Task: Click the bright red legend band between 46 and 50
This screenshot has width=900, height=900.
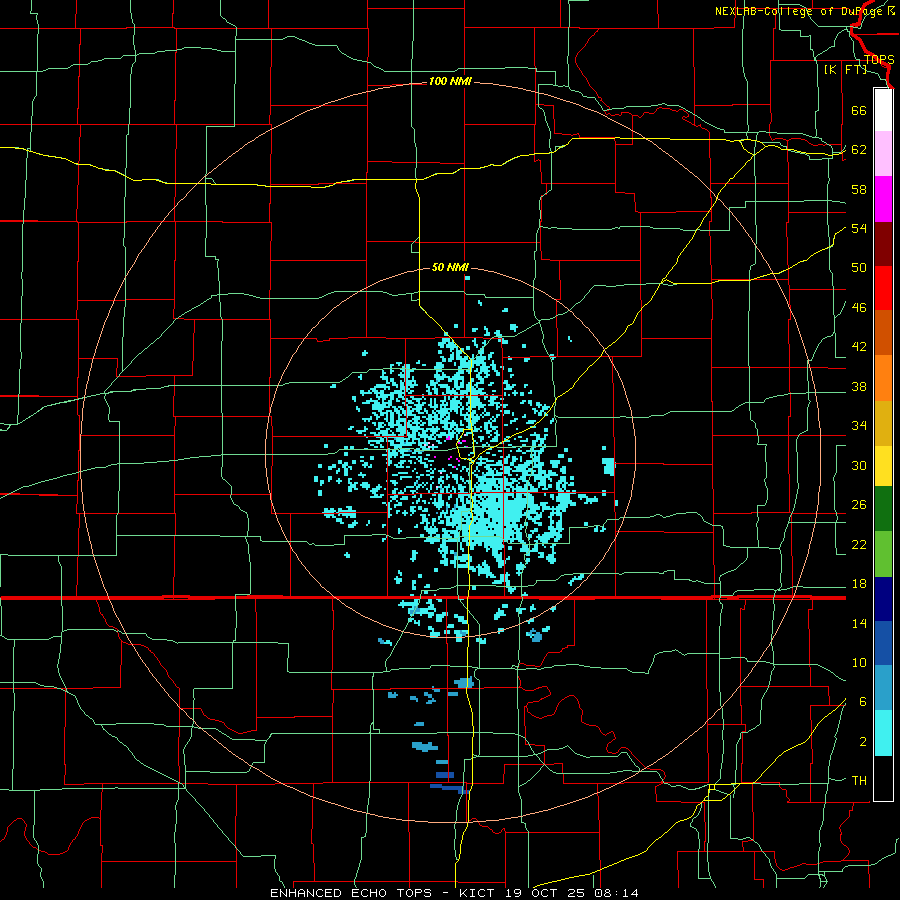Action: [x=883, y=289]
